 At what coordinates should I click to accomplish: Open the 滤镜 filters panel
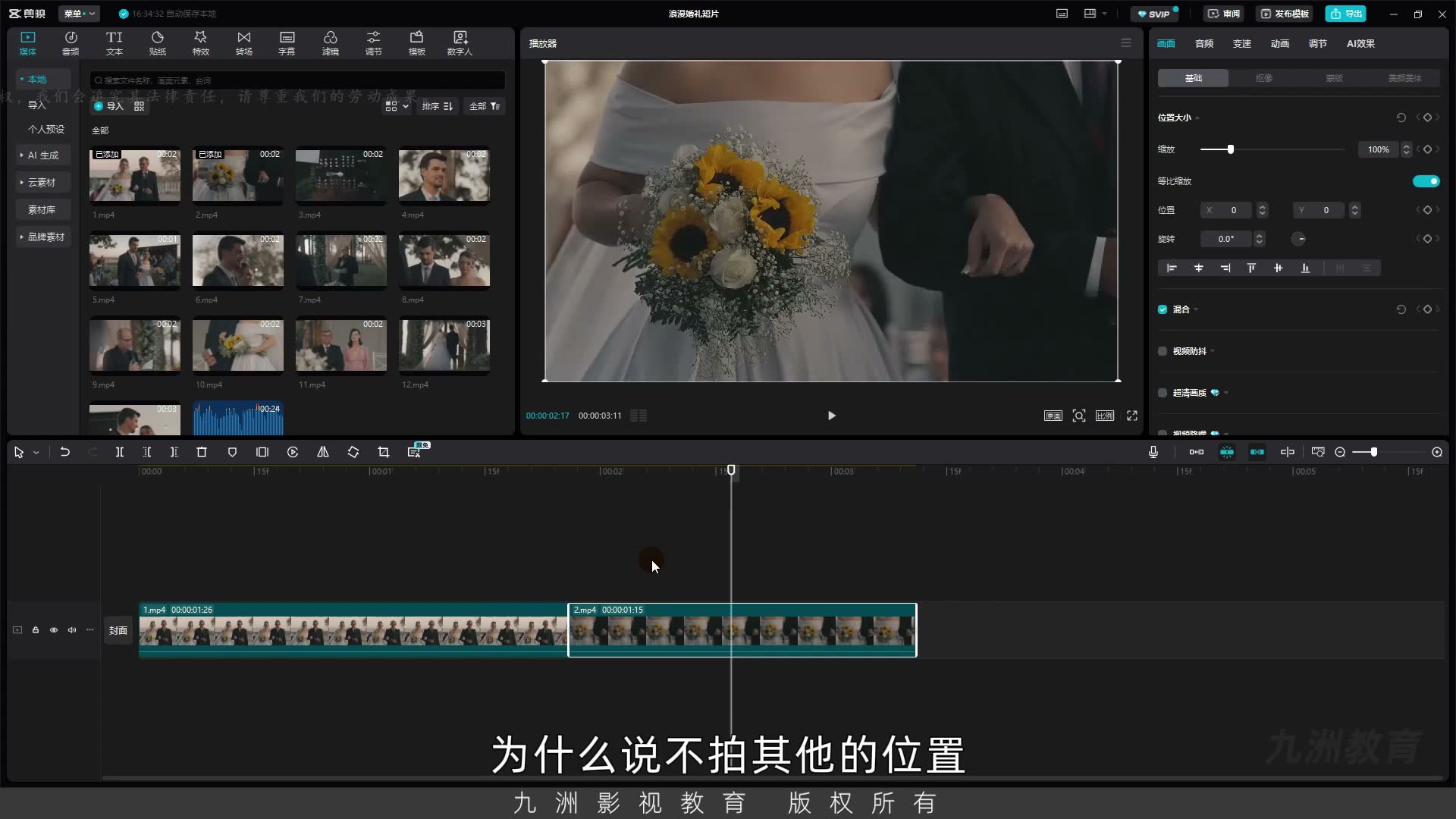point(330,43)
